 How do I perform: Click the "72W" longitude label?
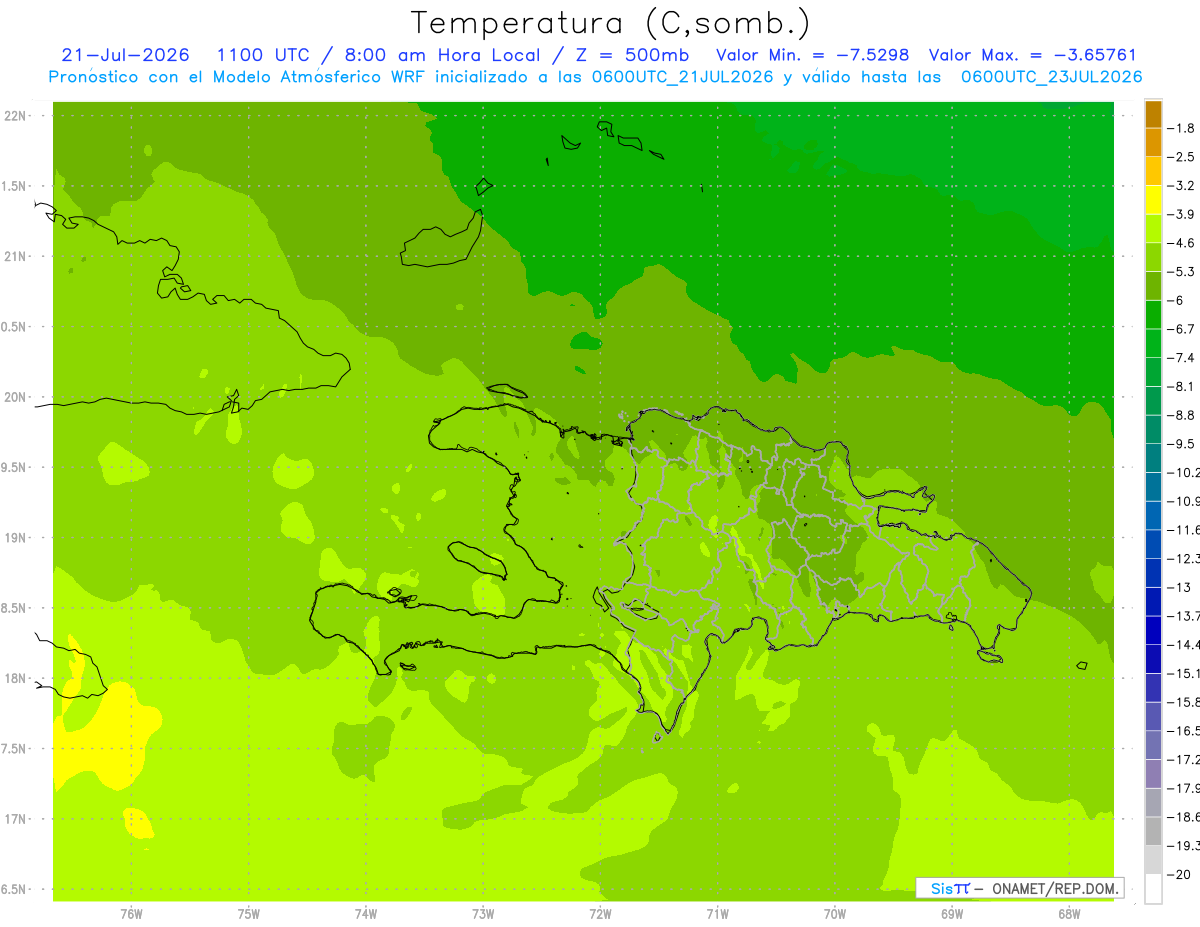[600, 914]
